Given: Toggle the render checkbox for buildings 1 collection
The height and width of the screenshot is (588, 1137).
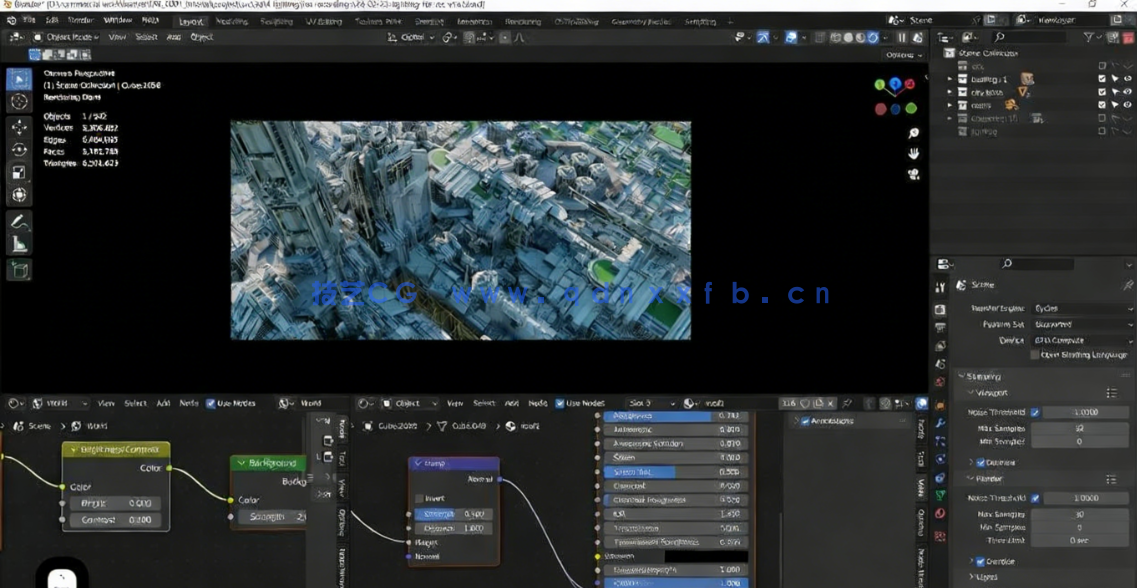Looking at the screenshot, I should pyautogui.click(x=1103, y=78).
